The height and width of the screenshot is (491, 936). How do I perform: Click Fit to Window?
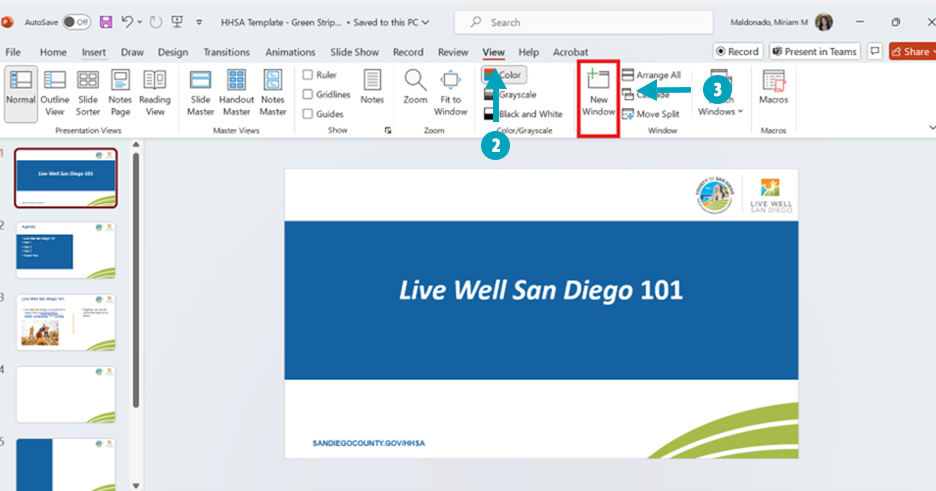pos(450,94)
